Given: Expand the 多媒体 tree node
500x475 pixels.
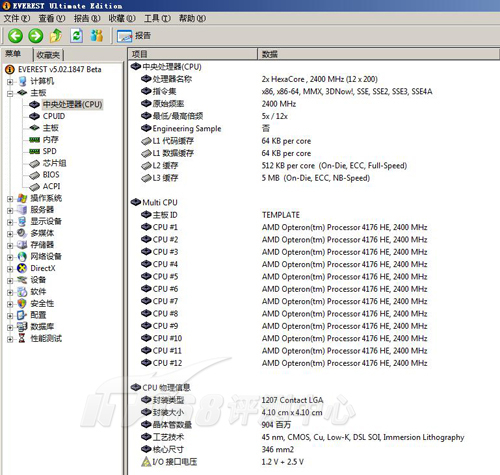Looking at the screenshot, I should [10, 234].
